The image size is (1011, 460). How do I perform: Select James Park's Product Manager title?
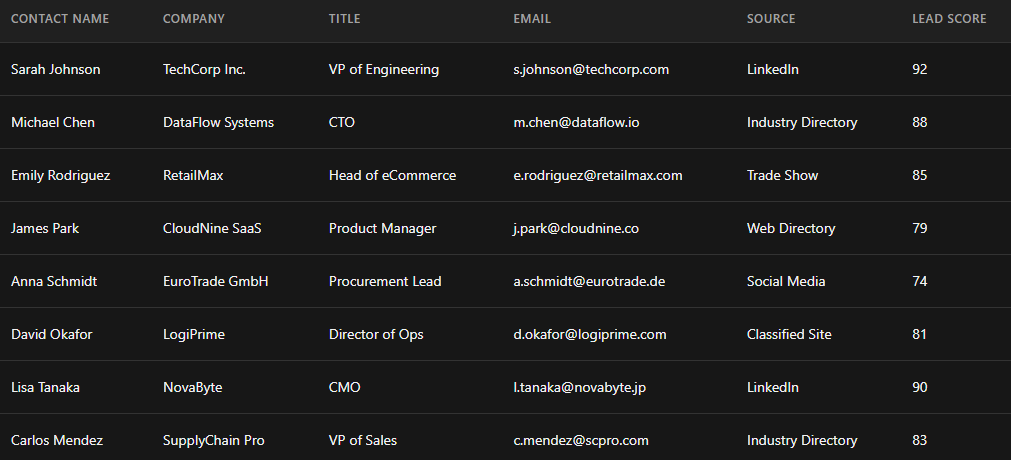(x=382, y=229)
